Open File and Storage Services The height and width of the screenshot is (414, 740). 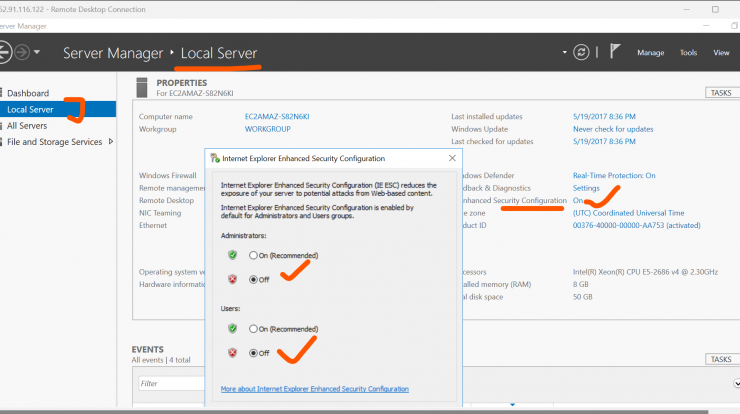coord(54,142)
